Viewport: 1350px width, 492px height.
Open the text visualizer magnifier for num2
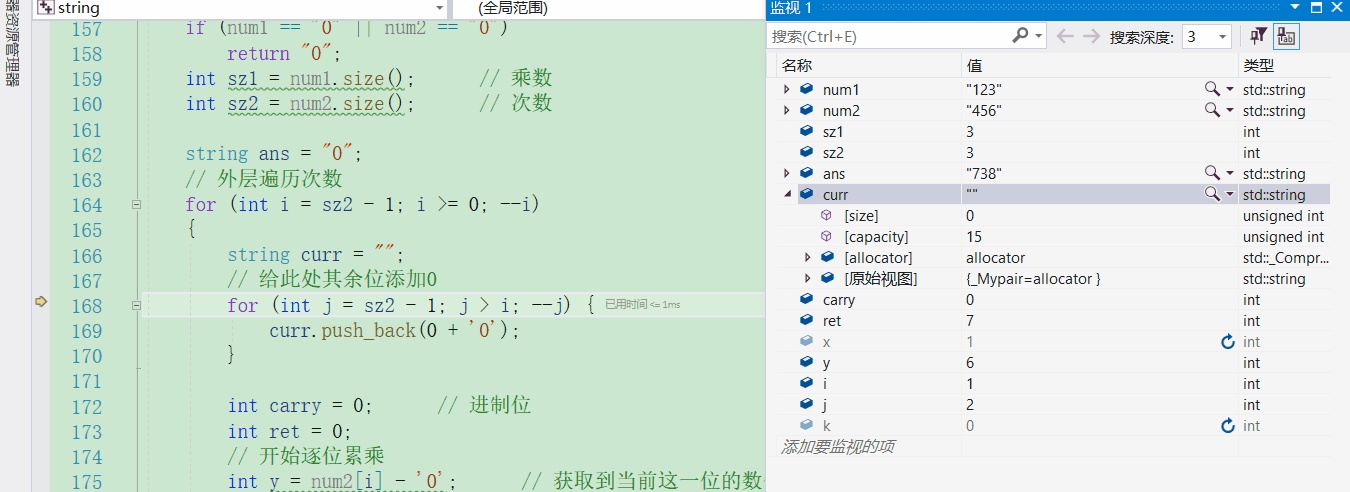pos(1212,111)
